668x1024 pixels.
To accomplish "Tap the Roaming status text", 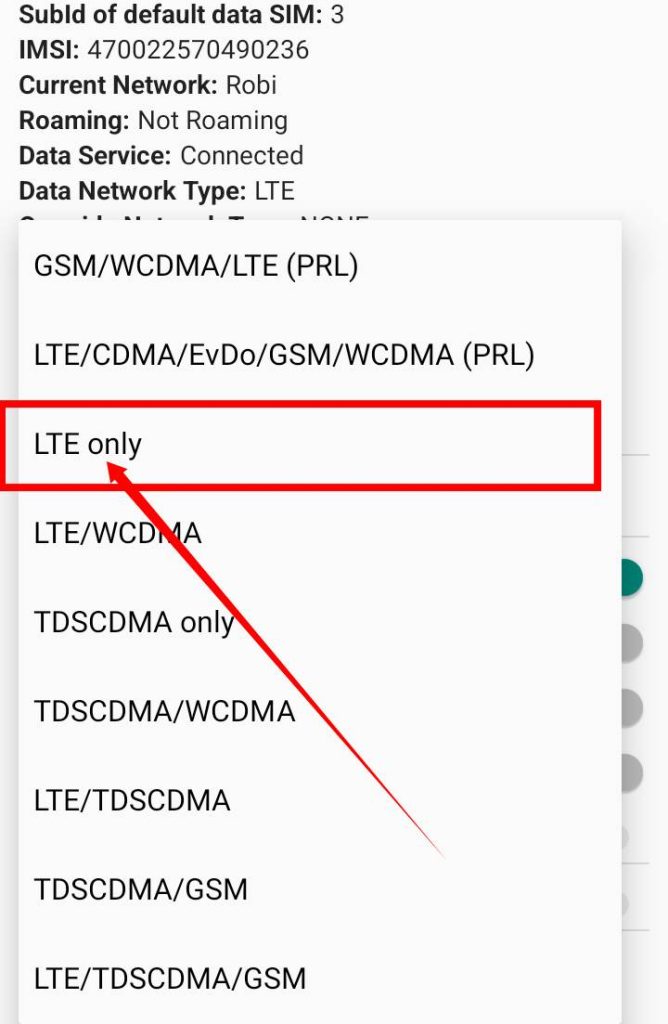I will coord(153,121).
